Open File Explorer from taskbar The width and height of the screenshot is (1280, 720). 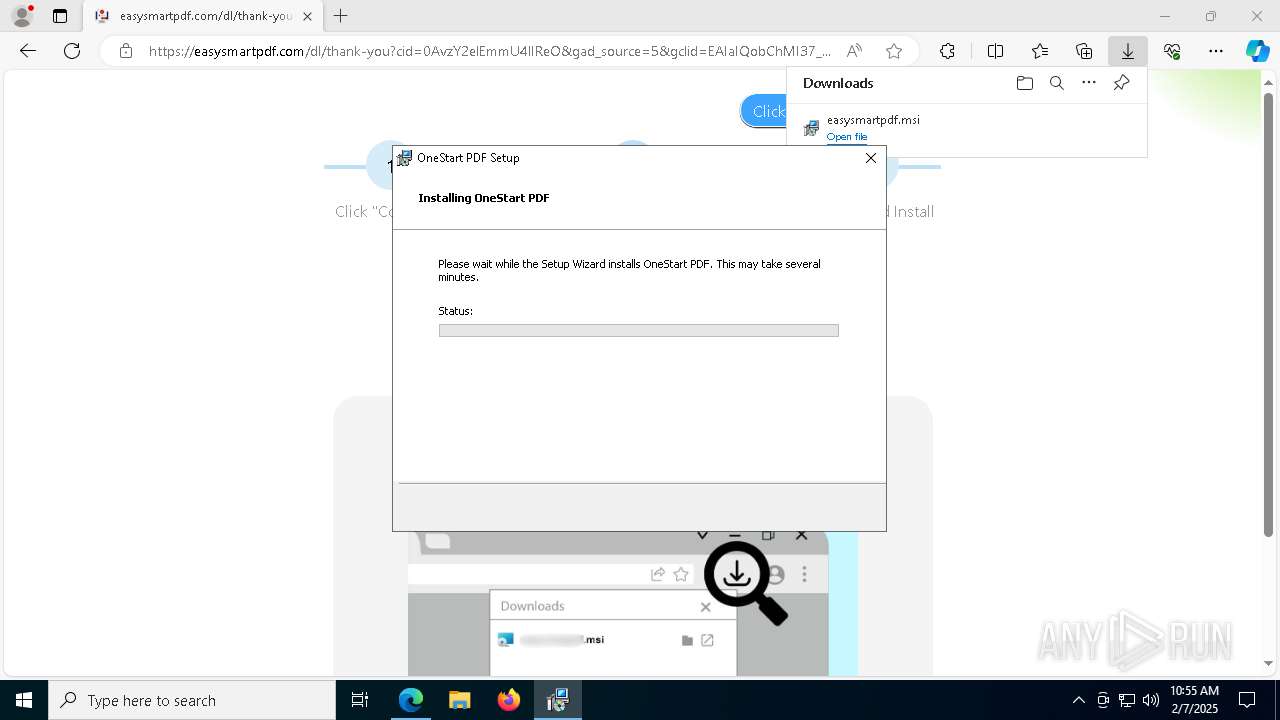pos(459,700)
